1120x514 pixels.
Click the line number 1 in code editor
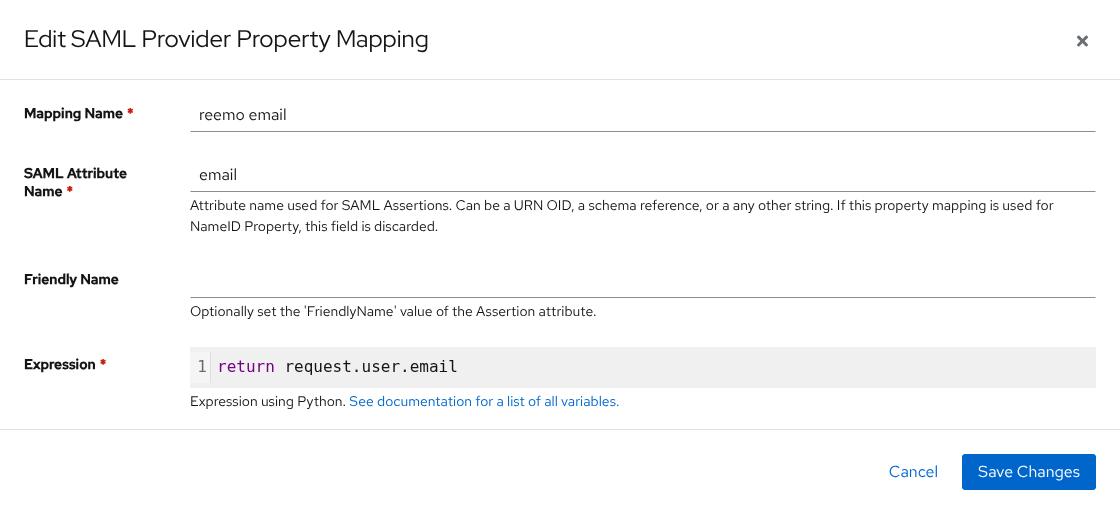[x=202, y=367]
